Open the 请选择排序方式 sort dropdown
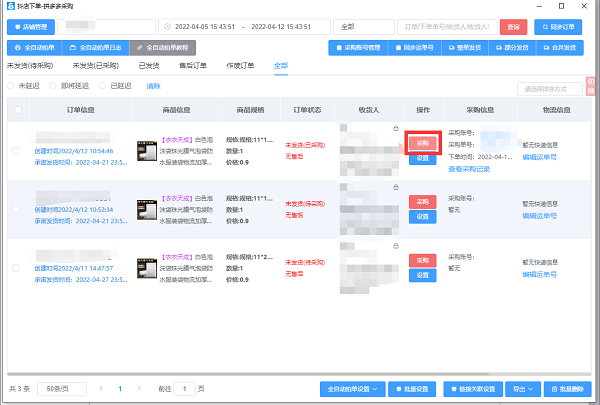 [x=550, y=89]
